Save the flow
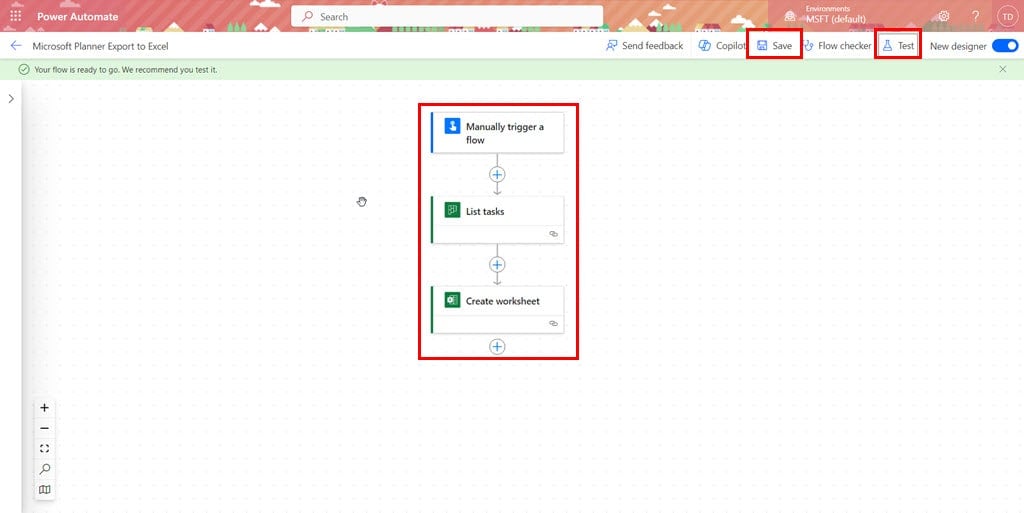 coord(775,46)
